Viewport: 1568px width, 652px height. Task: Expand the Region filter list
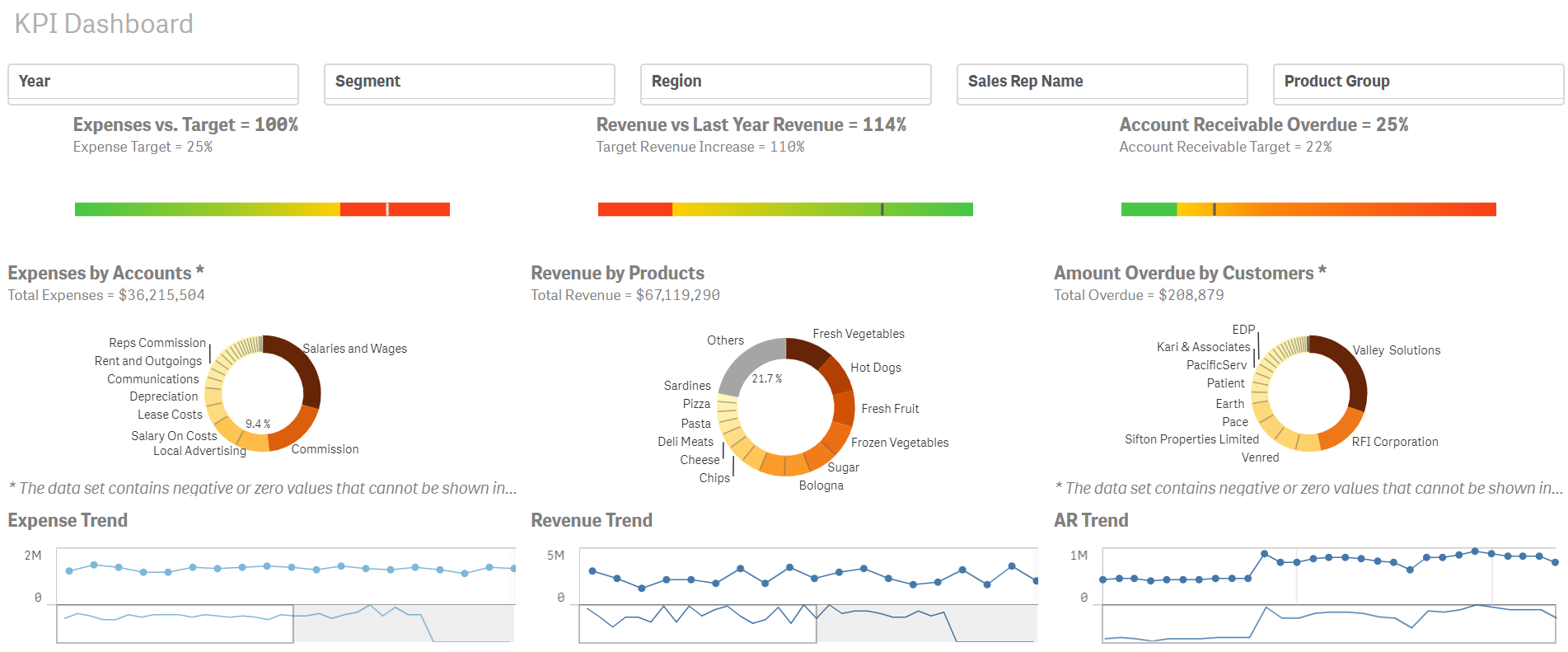click(785, 82)
